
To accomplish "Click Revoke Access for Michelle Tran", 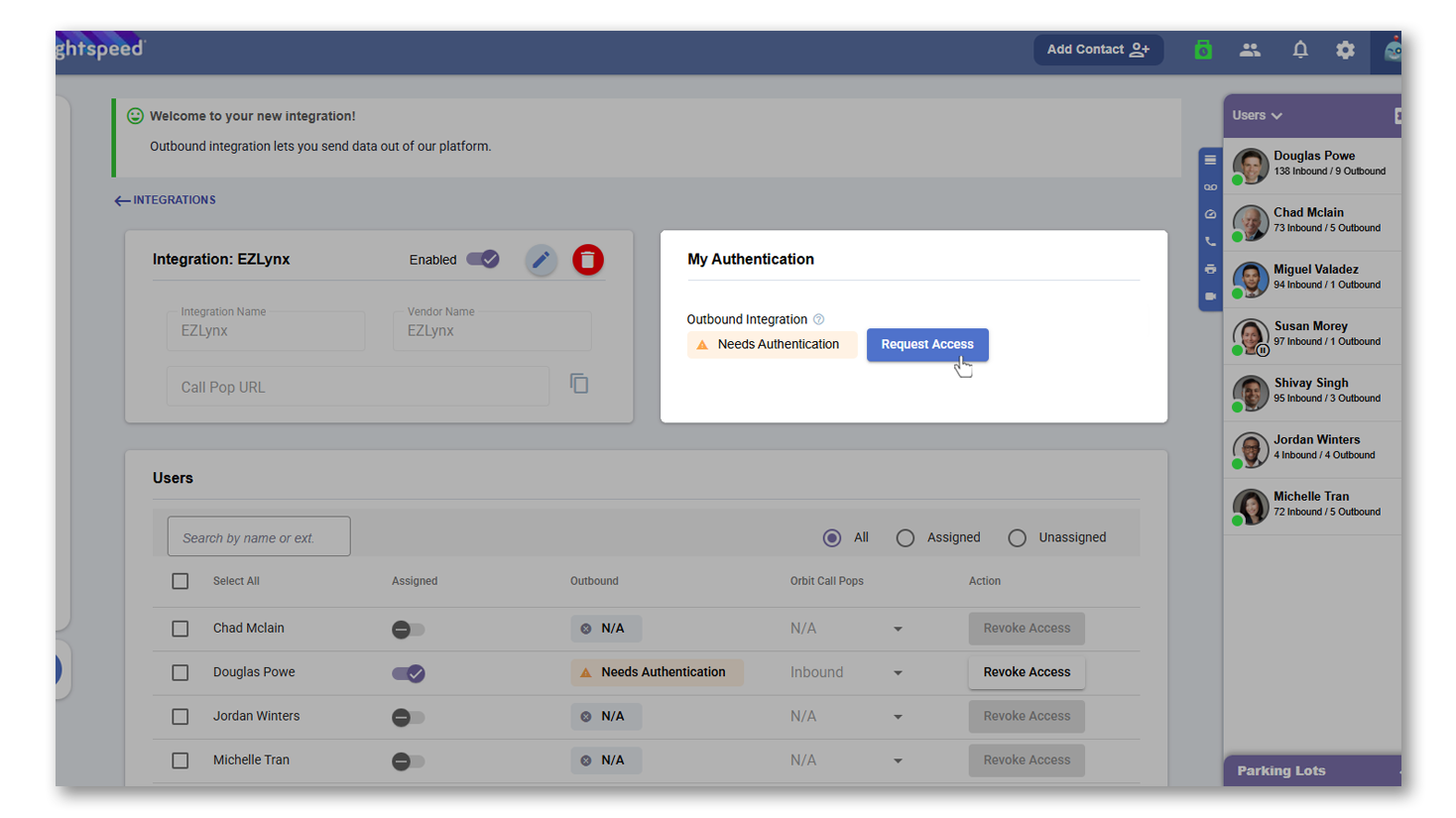I will click(1027, 760).
